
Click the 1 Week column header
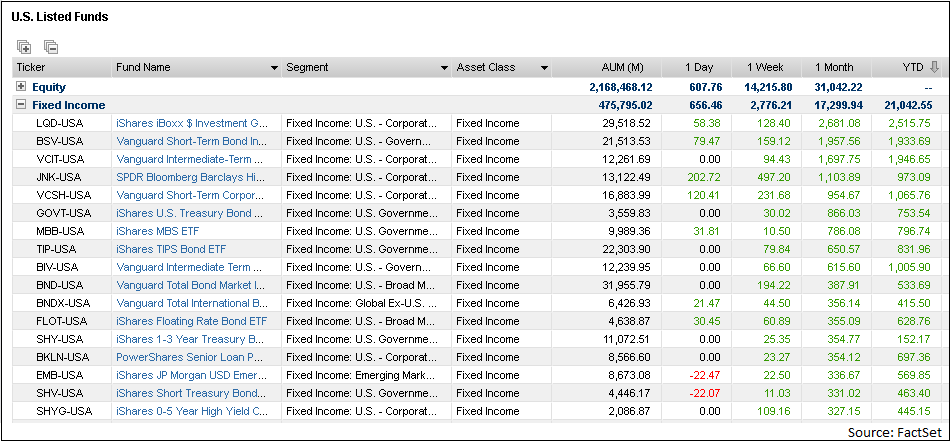click(766, 67)
